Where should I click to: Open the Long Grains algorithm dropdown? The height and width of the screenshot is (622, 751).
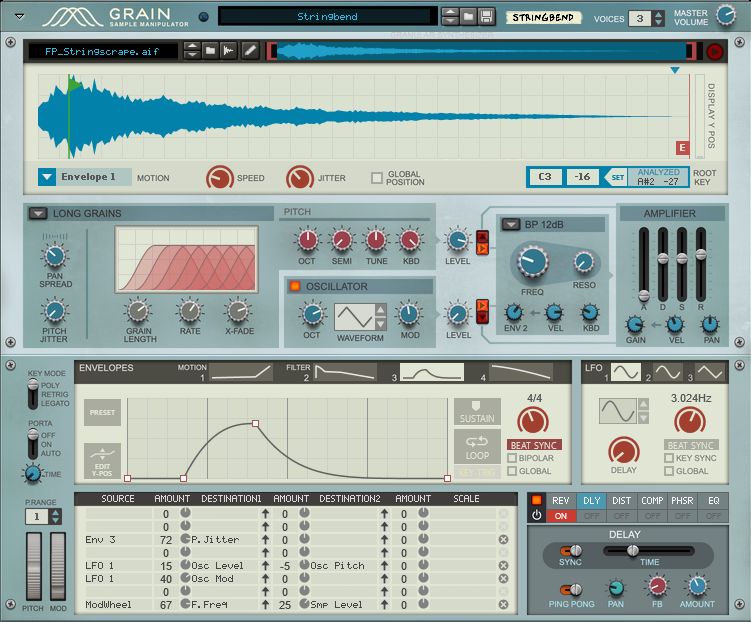pyautogui.click(x=38, y=214)
